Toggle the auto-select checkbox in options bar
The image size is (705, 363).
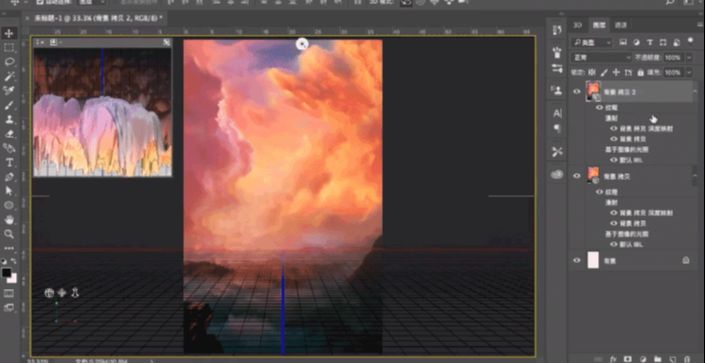click(x=40, y=2)
